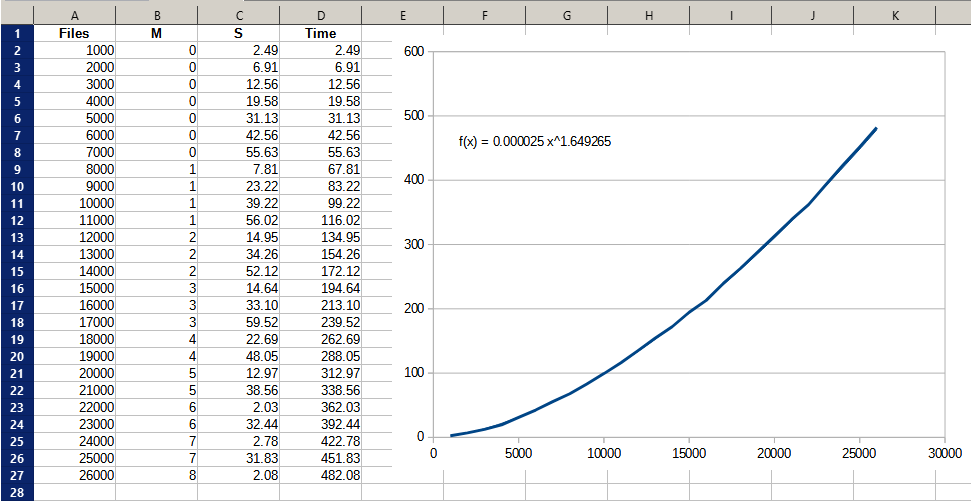The image size is (971, 501).
Task: Select column C header
Action: point(238,15)
